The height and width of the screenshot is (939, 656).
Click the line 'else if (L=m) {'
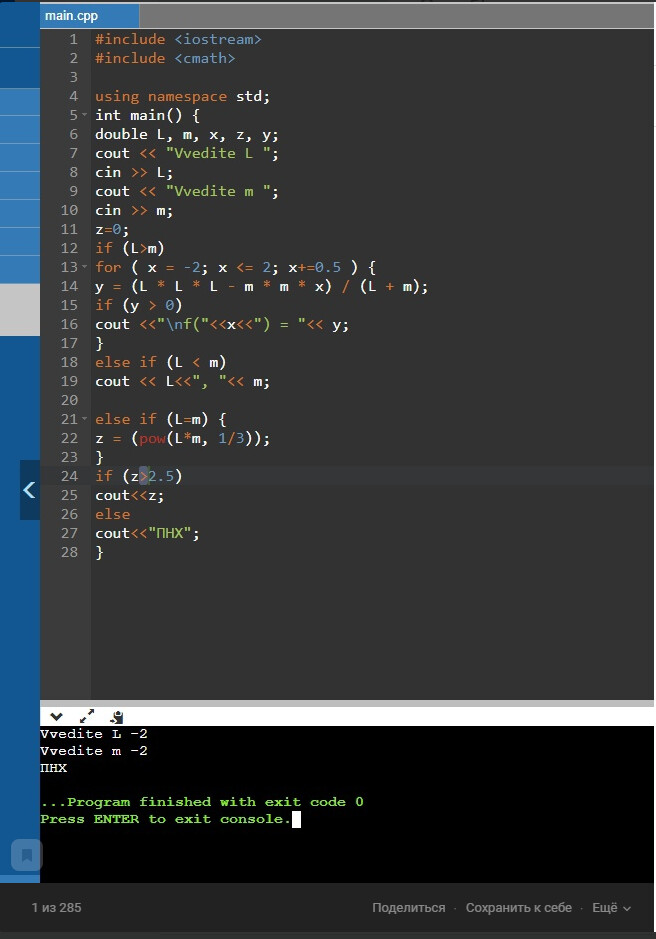[161, 419]
